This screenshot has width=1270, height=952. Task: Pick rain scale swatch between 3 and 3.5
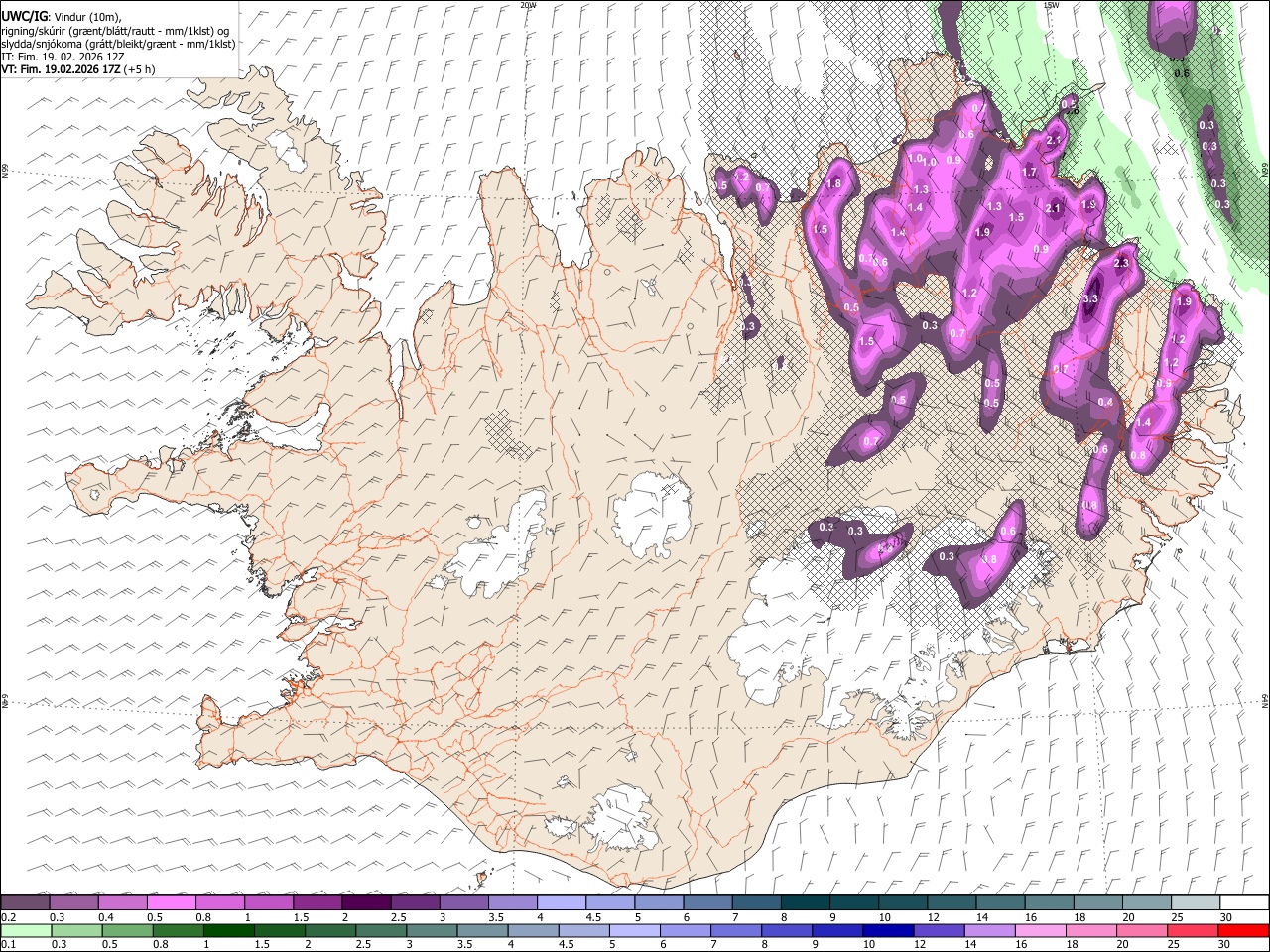click(x=432, y=932)
